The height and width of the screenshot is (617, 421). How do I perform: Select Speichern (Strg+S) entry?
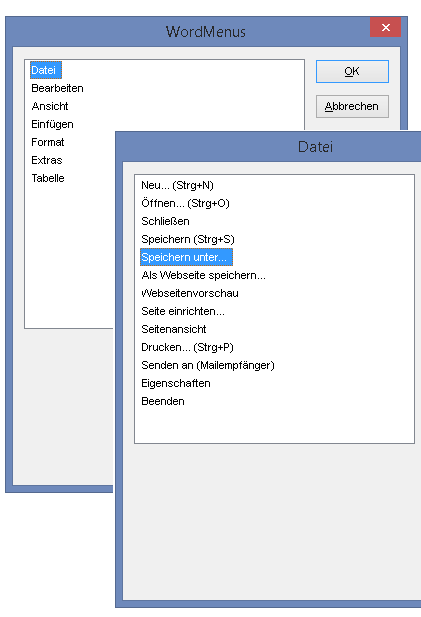pos(188,239)
